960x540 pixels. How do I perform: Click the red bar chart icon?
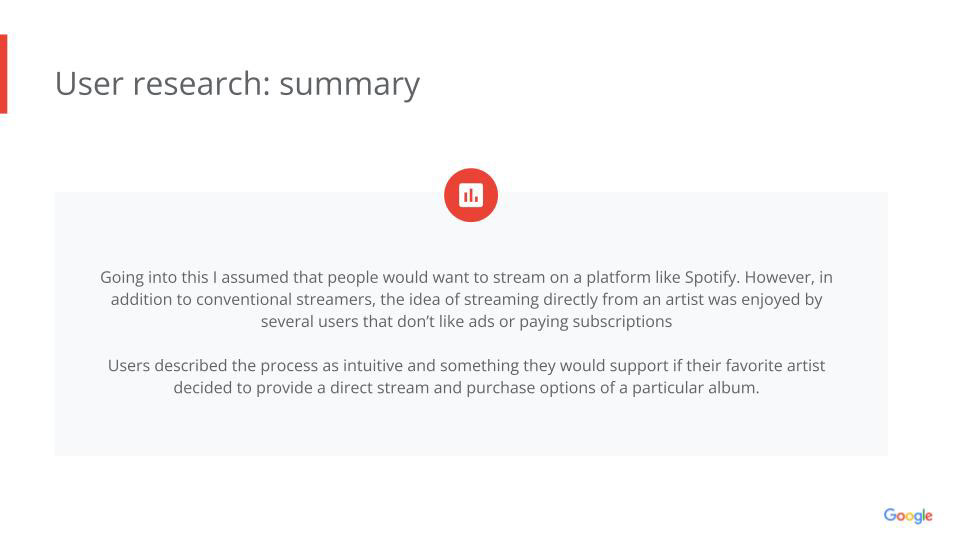click(471, 195)
